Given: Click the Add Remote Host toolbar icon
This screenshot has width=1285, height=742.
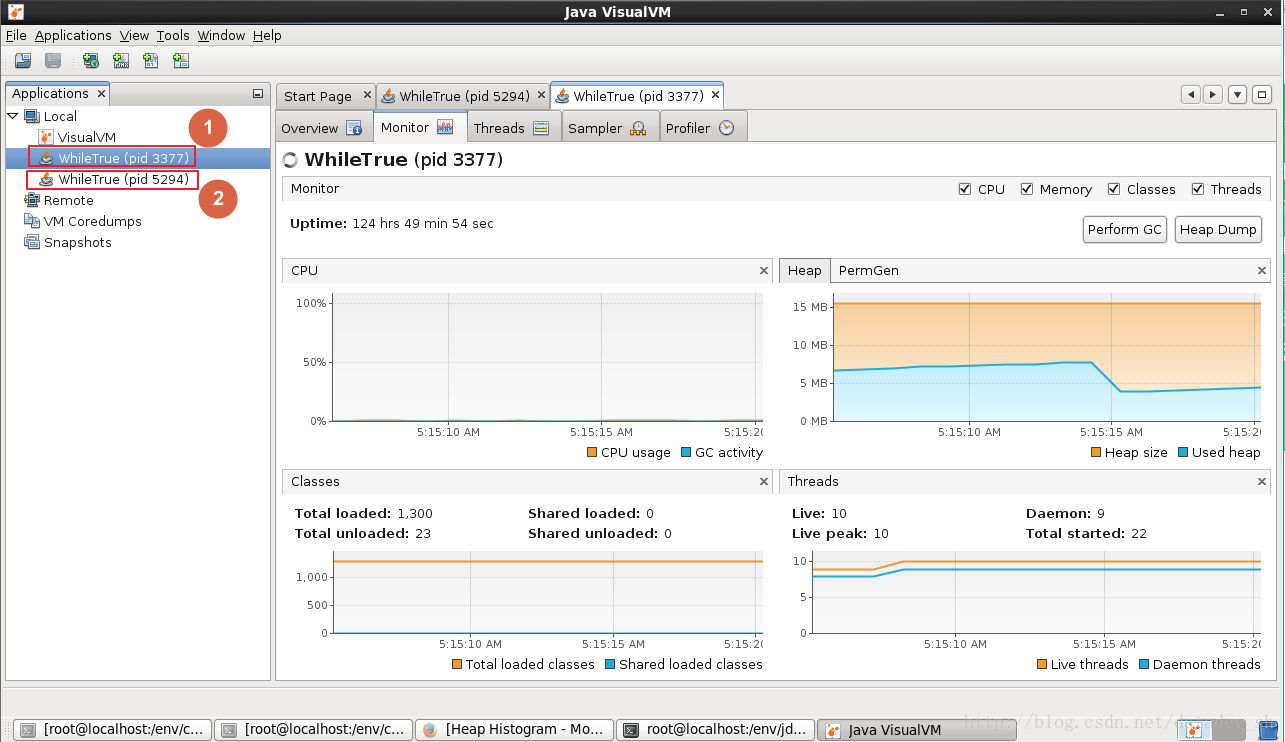Looking at the screenshot, I should pos(91,60).
